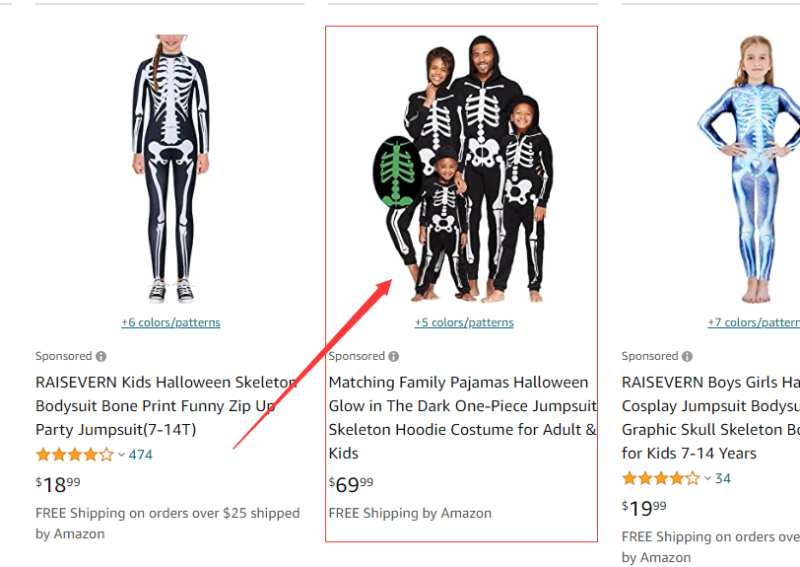Open the +6 colors/patterns link
The width and height of the screenshot is (800, 567).
click(x=171, y=322)
